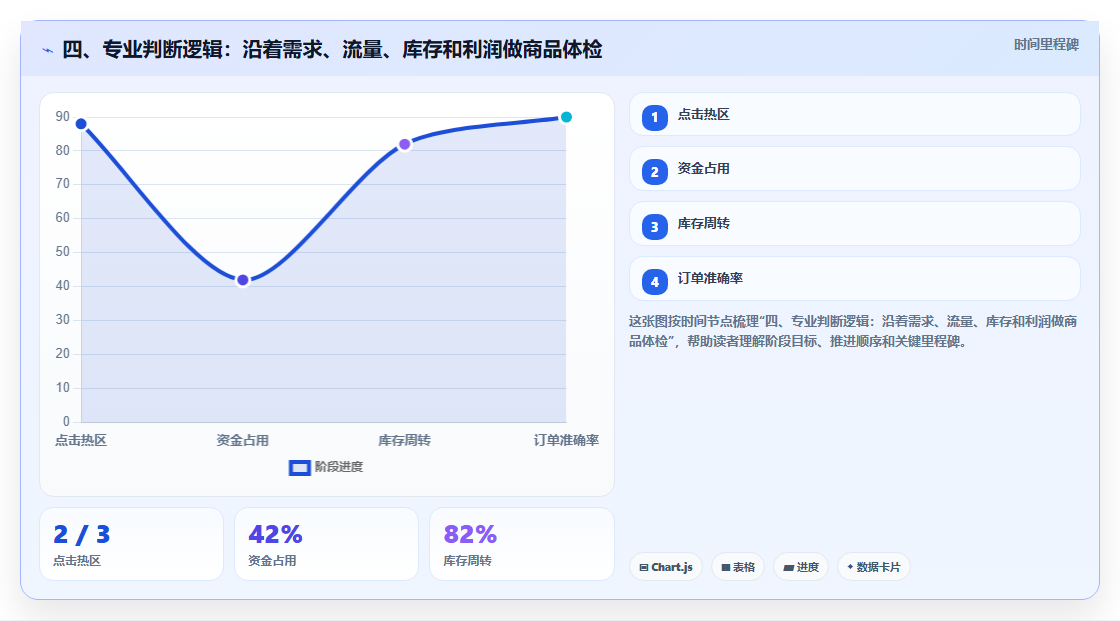Click the y-axis value 0

point(66,422)
